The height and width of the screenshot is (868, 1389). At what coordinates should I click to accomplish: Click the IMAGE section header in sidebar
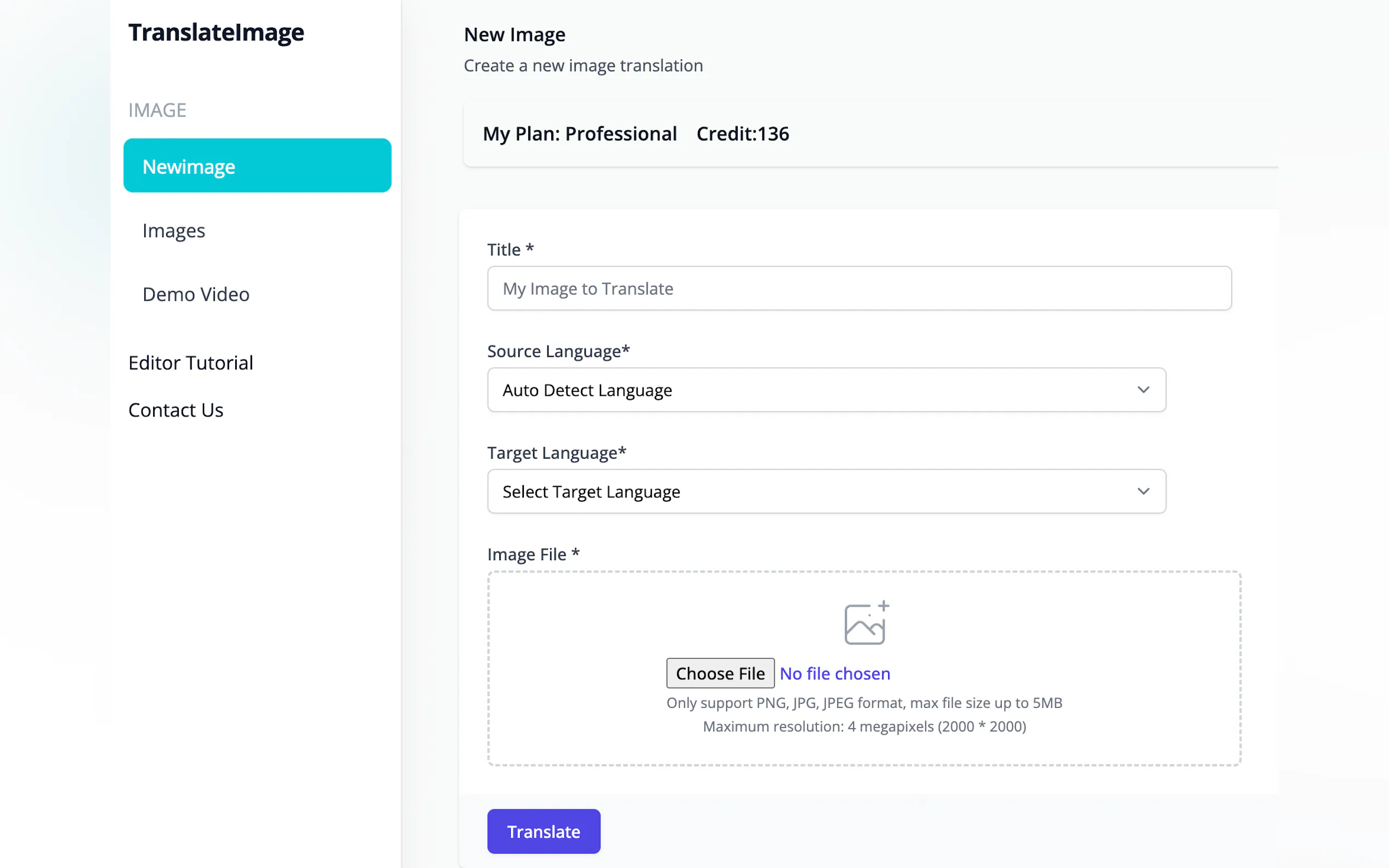pos(157,110)
